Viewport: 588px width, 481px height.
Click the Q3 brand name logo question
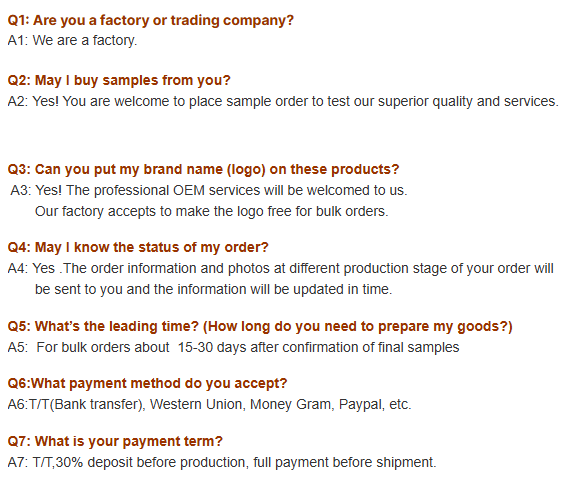click(x=203, y=169)
